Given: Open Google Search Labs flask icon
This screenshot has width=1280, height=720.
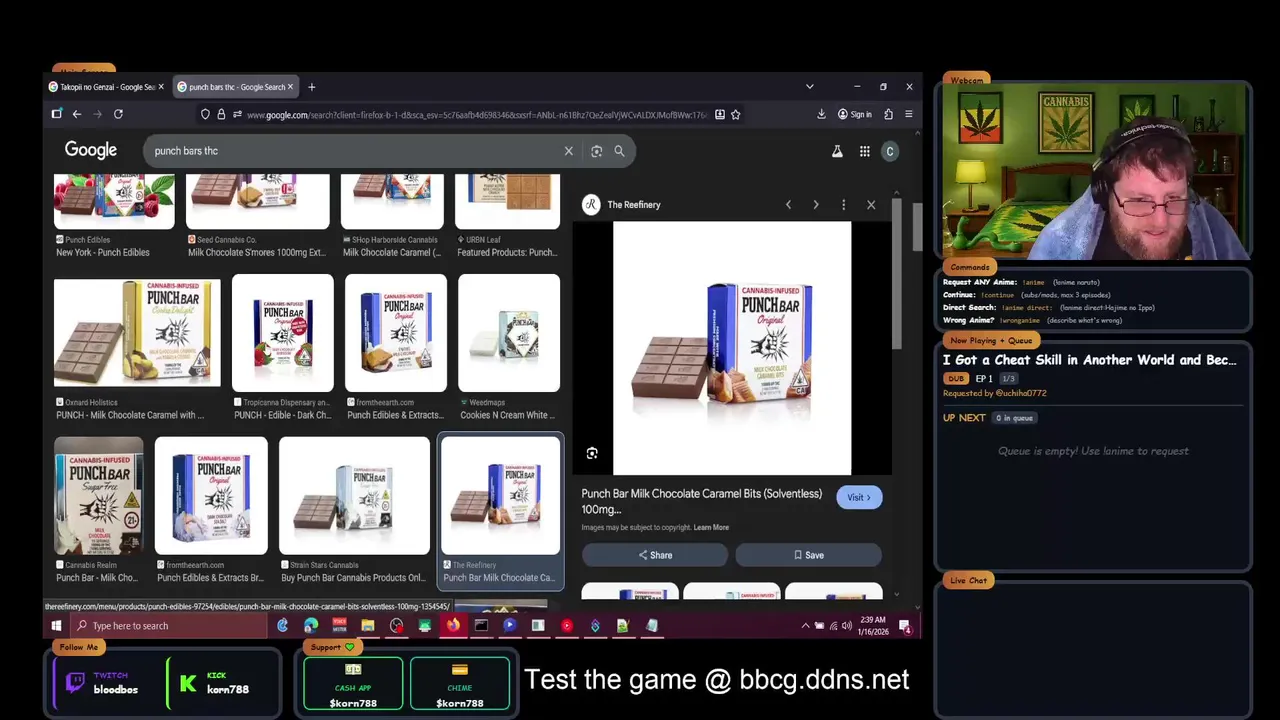Looking at the screenshot, I should pyautogui.click(x=837, y=151).
